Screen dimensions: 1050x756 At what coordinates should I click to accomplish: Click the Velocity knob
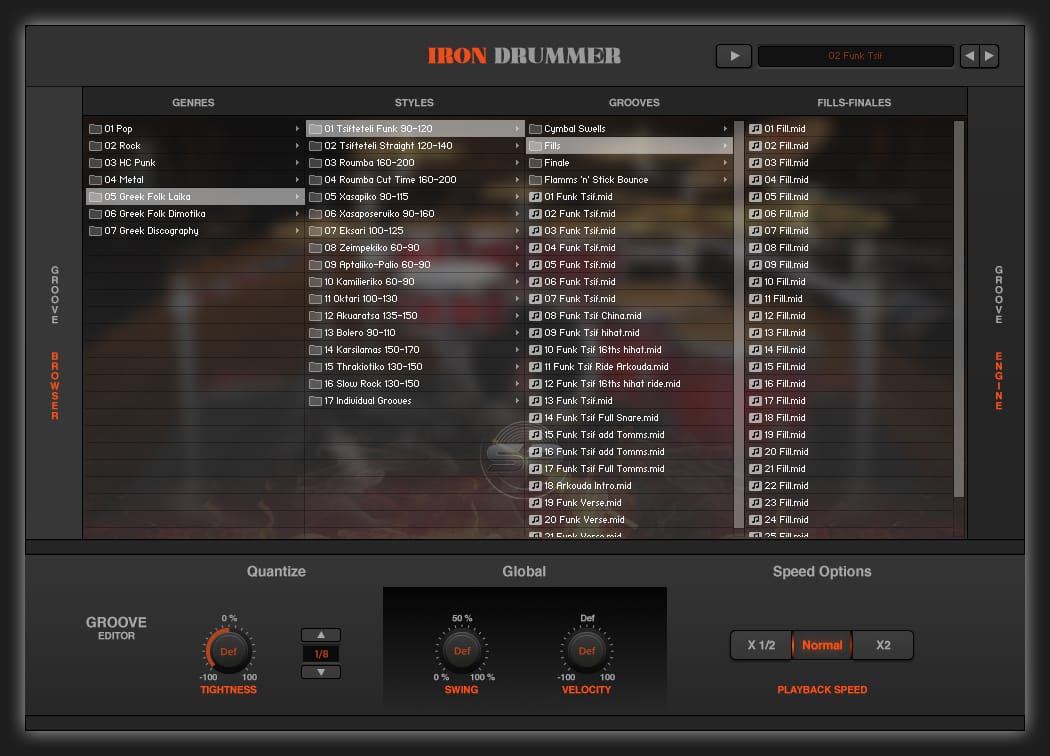pyautogui.click(x=587, y=650)
